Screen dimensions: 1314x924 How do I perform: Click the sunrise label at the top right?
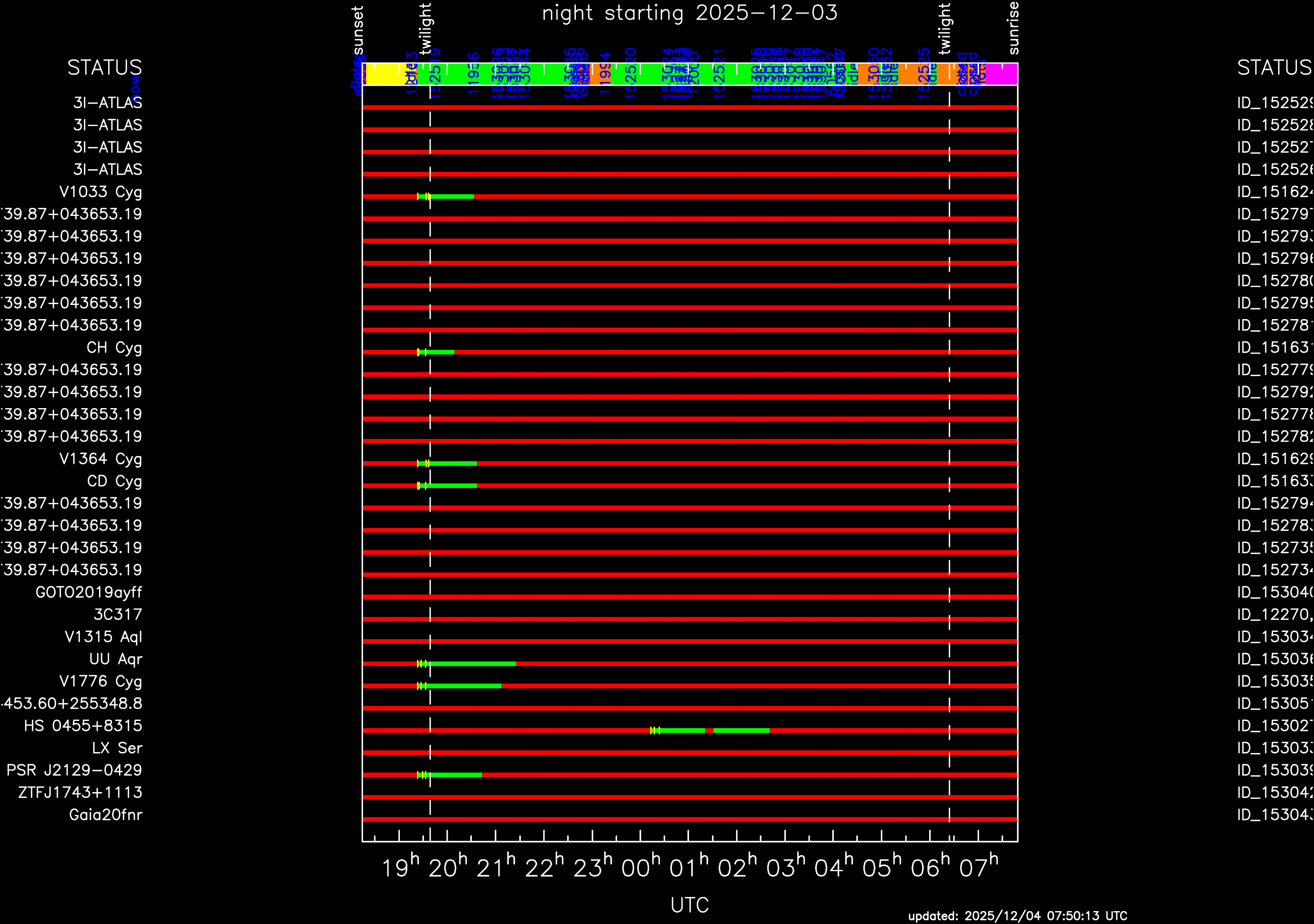pos(1013,27)
